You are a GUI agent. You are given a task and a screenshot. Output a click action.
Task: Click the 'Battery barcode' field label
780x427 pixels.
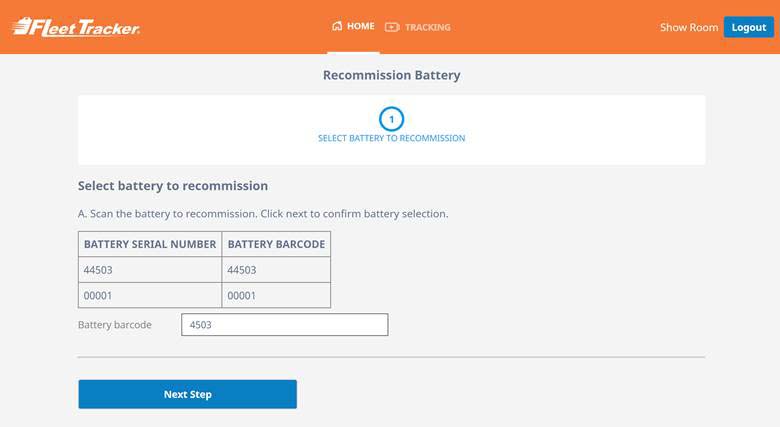[x=115, y=325]
